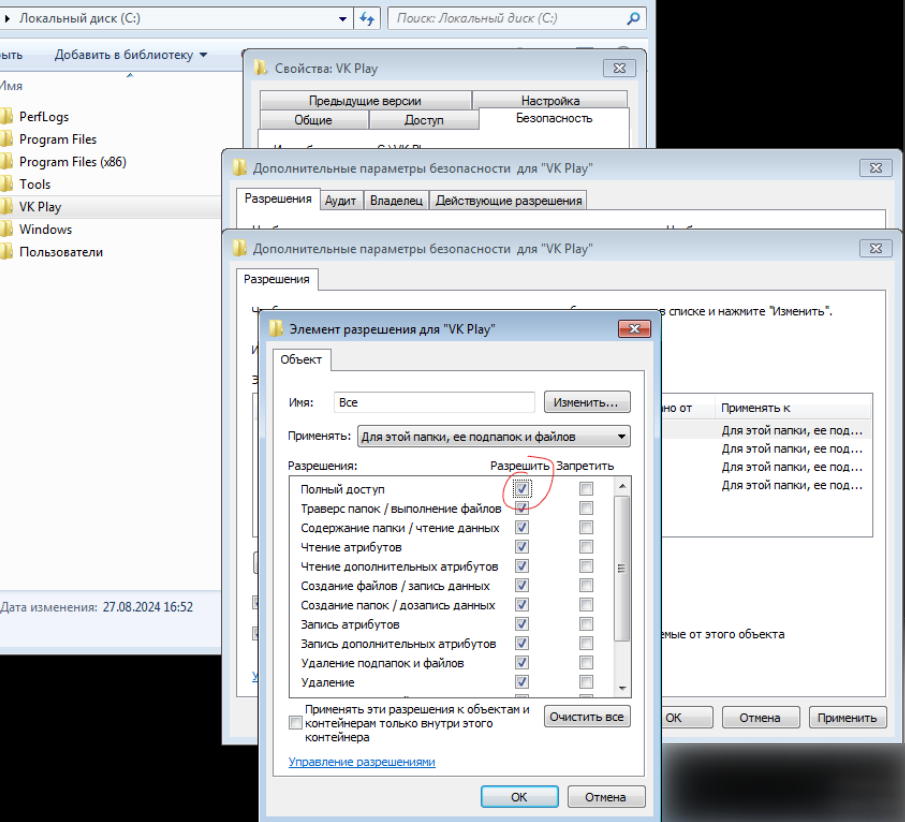
Task: Toggle Allow for 'Чтение атрибутов'
Action: pos(522,547)
